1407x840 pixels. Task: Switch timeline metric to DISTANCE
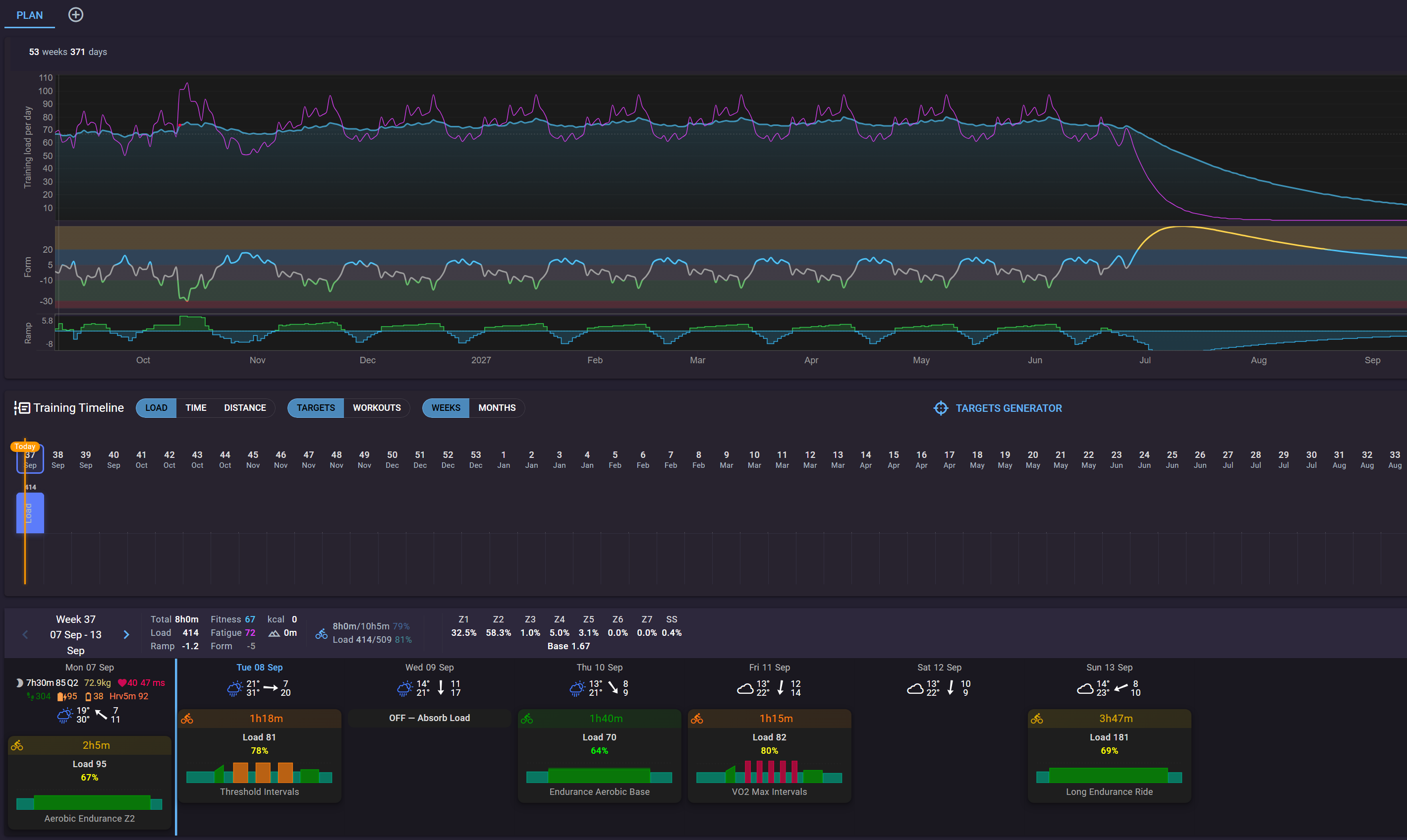[244, 407]
